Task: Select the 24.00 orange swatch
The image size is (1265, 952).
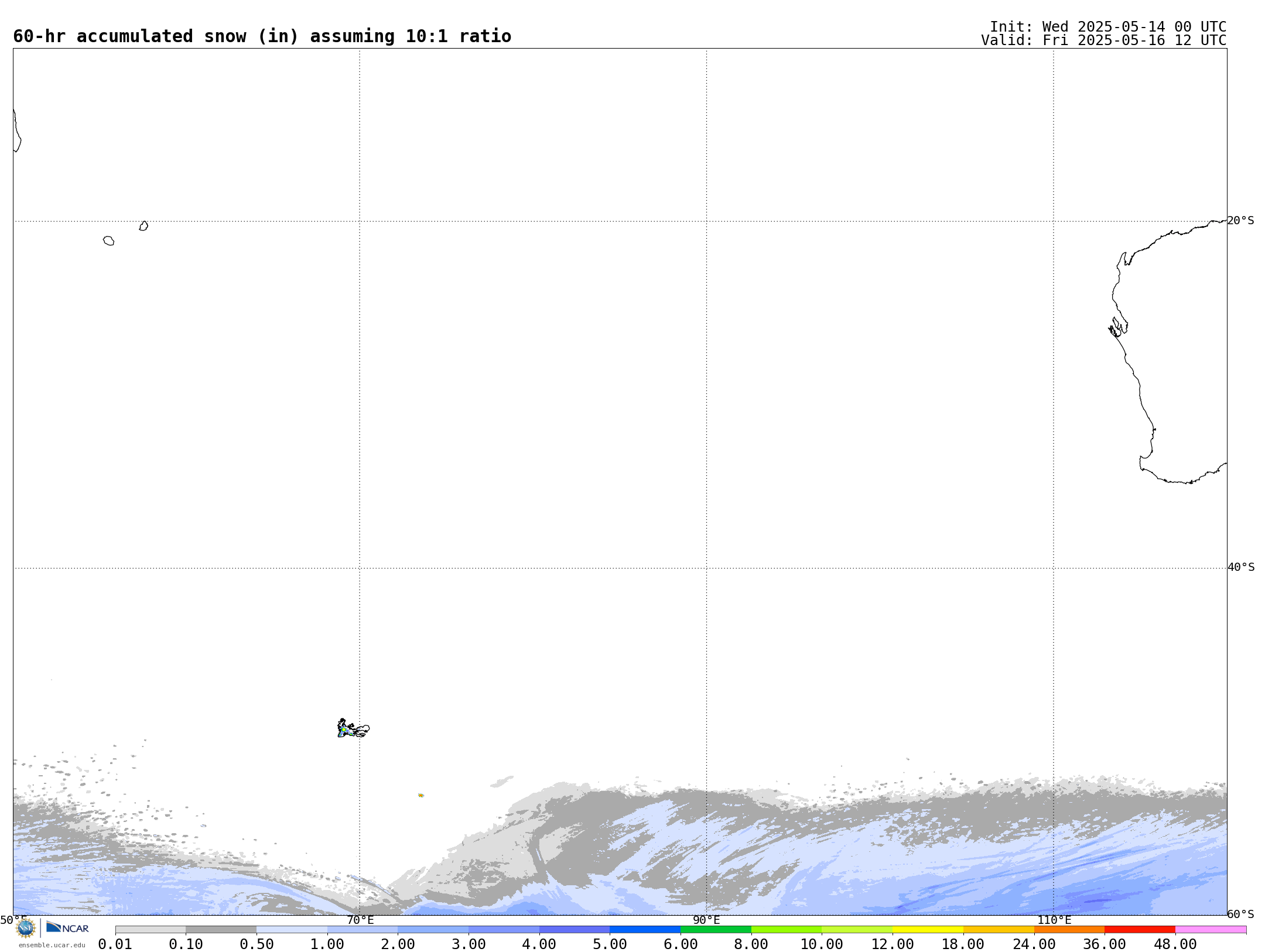Action: tap(1069, 930)
